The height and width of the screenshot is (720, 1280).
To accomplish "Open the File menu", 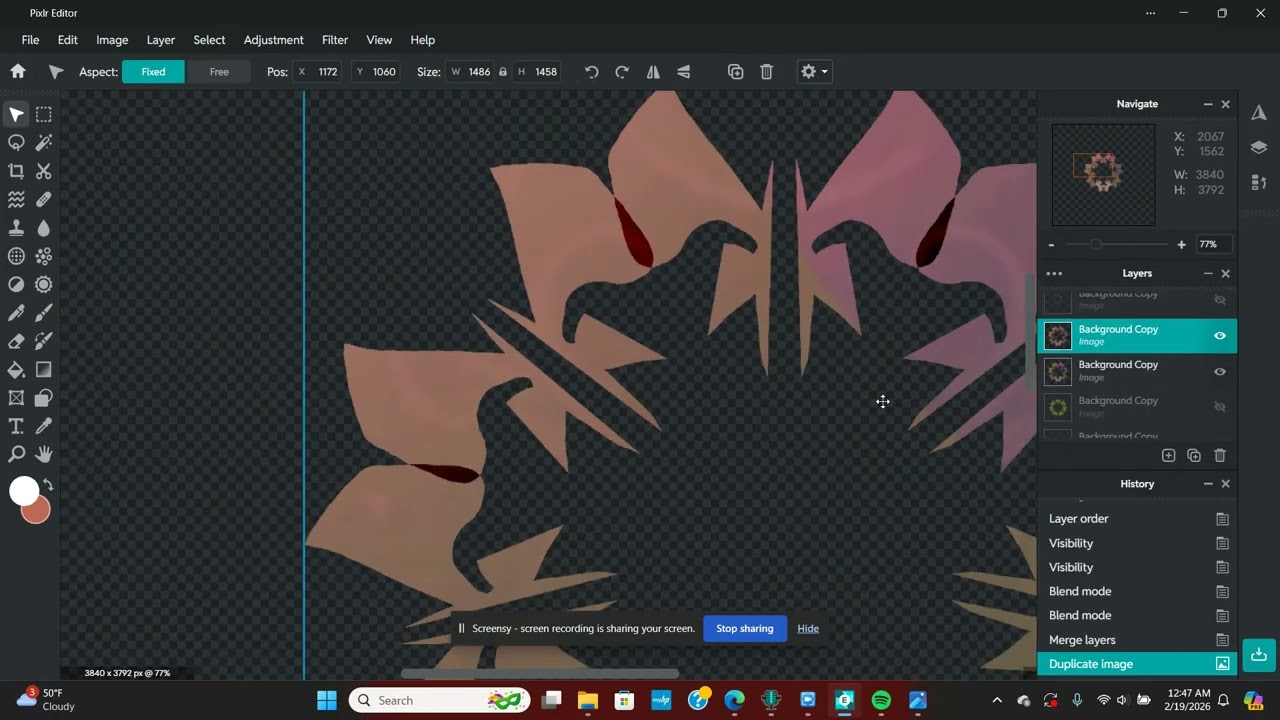I will coord(30,40).
